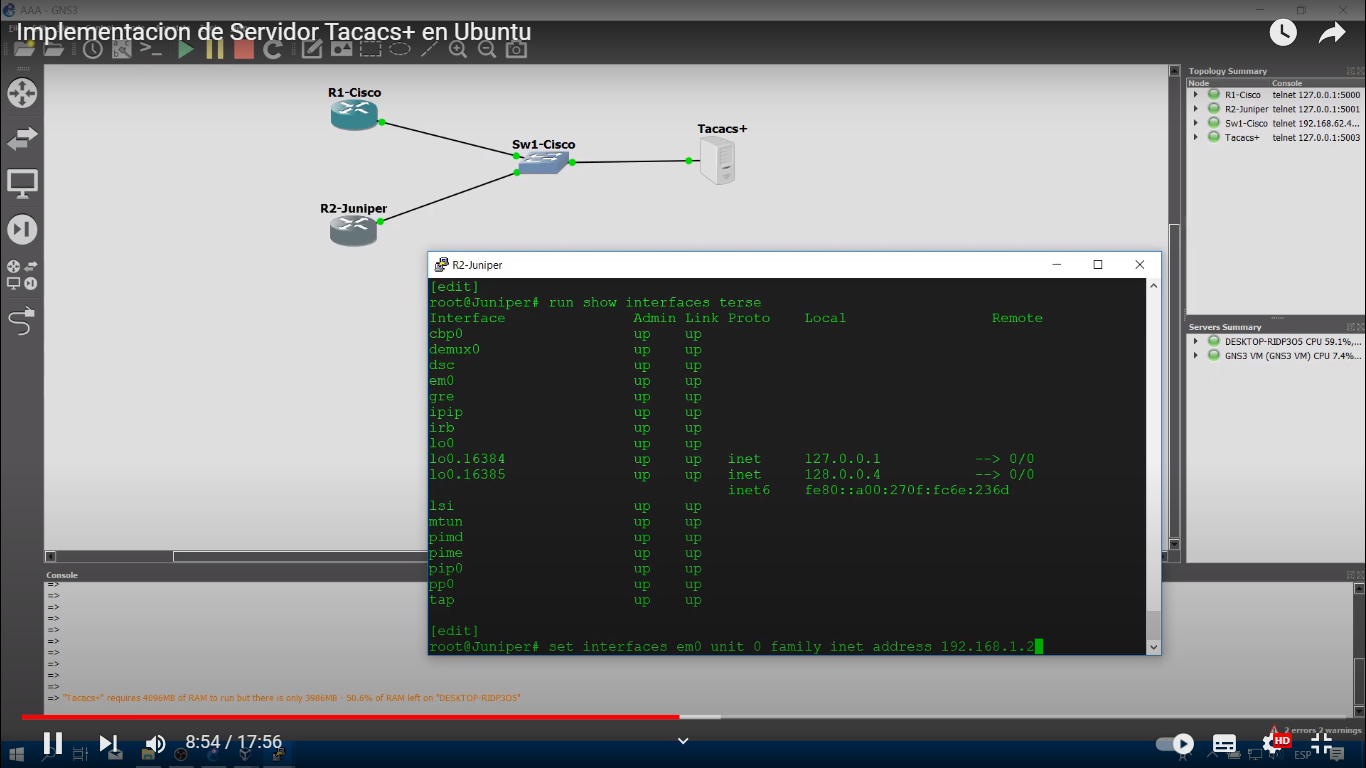Click GNS3 screenshot camera icon
Viewport: 1366px width, 768px height.
[516, 48]
